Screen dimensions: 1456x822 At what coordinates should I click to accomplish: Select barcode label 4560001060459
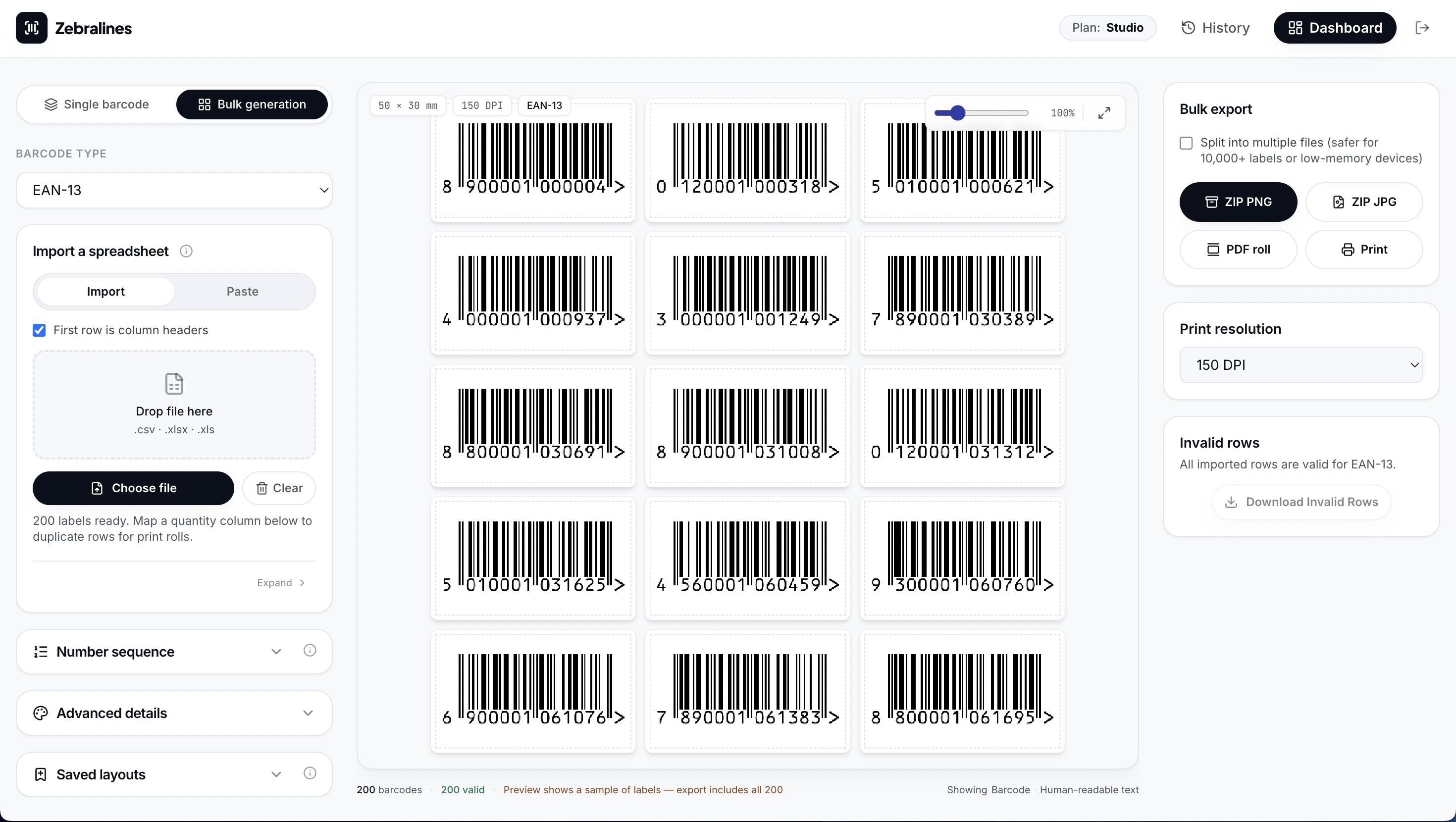pos(747,559)
